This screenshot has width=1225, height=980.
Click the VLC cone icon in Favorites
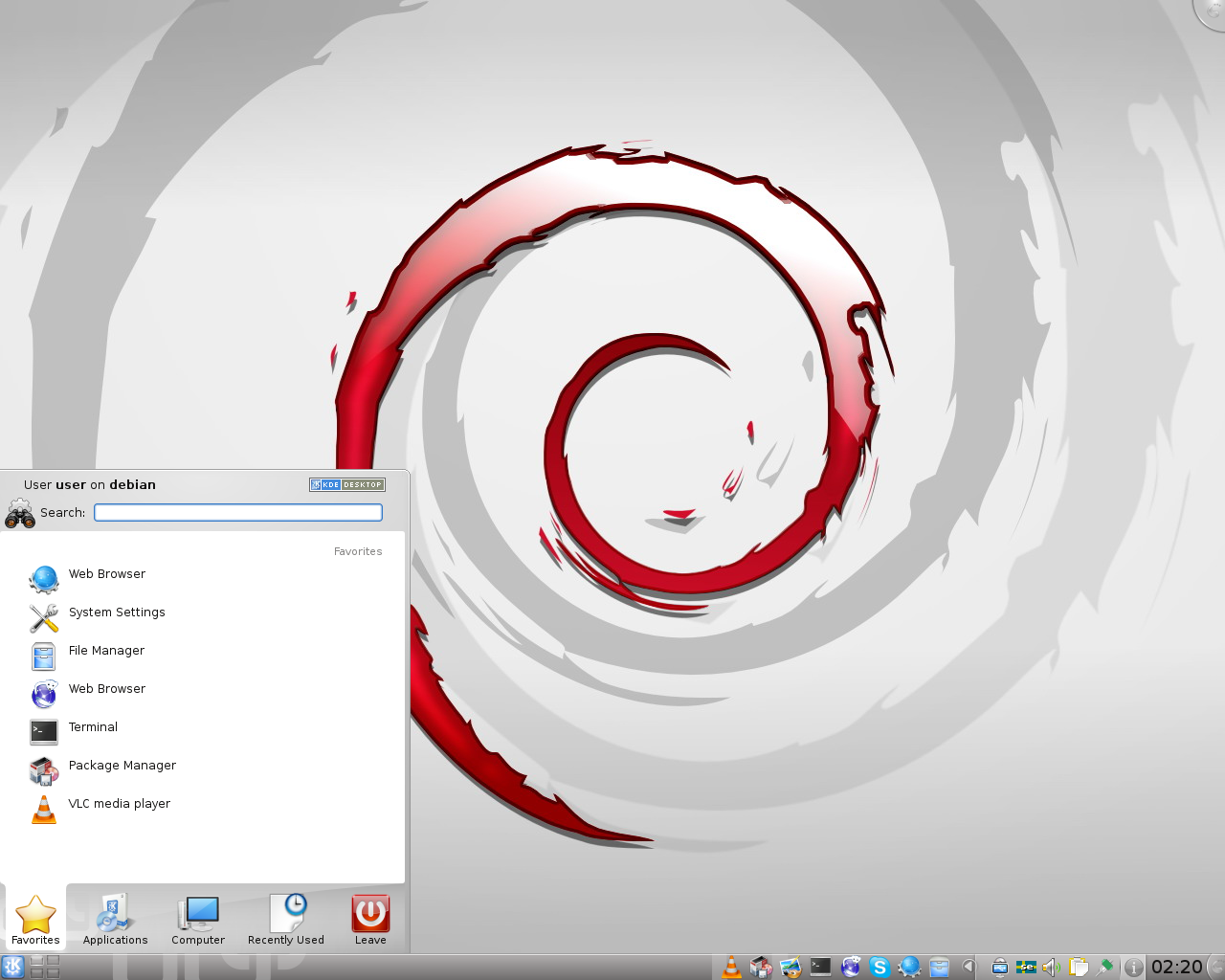click(44, 810)
